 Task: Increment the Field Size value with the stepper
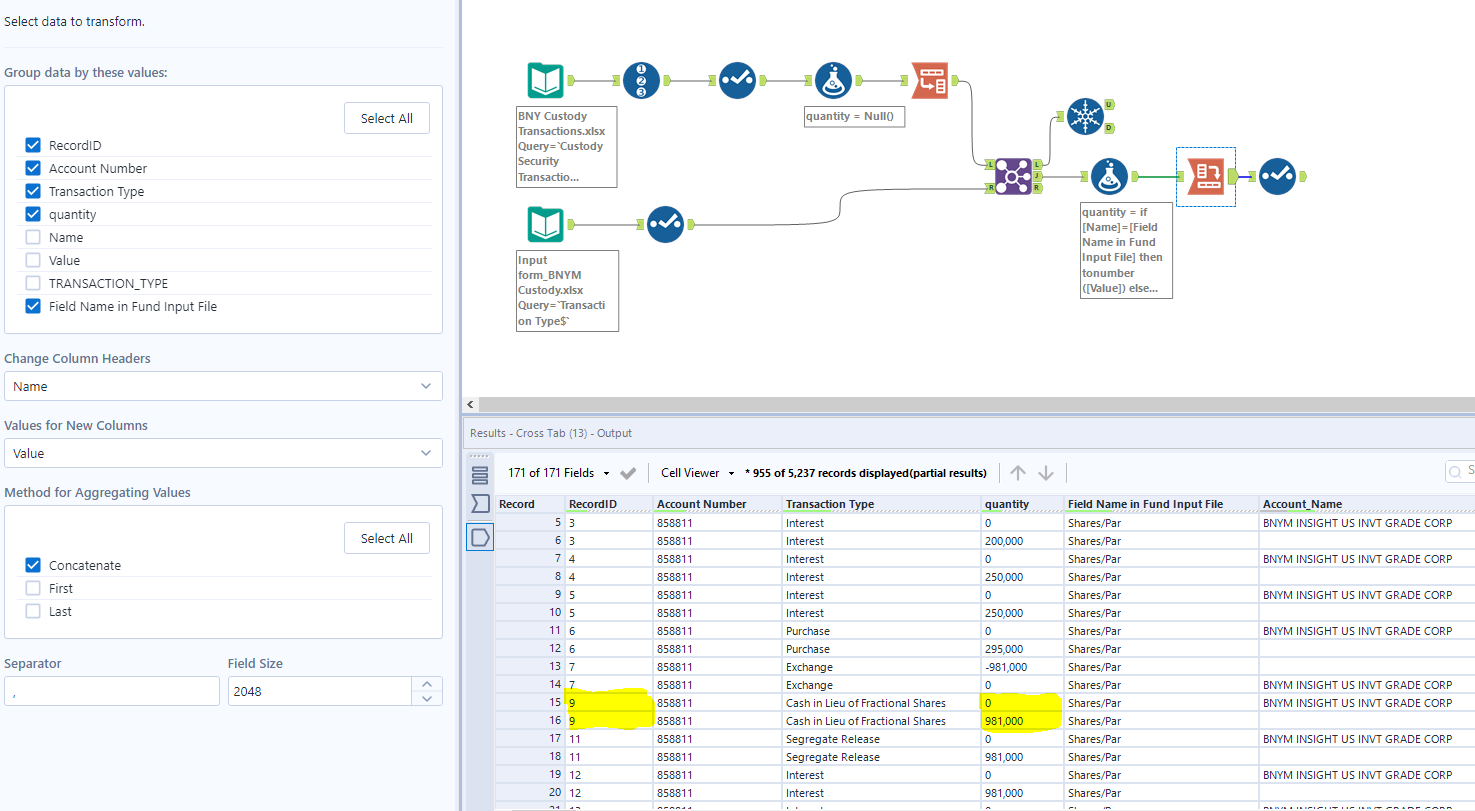coord(428,685)
